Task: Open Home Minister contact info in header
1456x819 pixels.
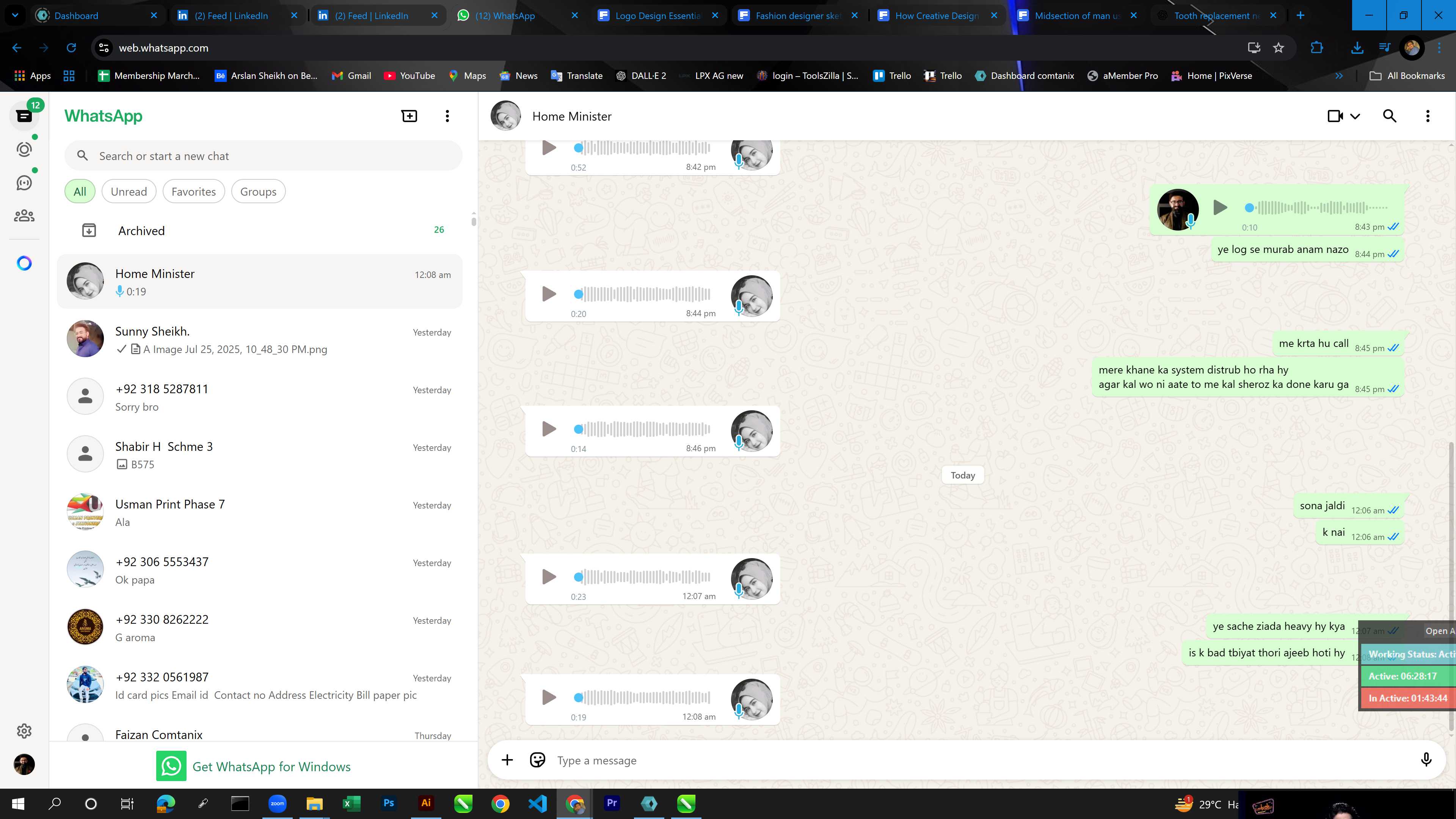Action: tap(571, 116)
